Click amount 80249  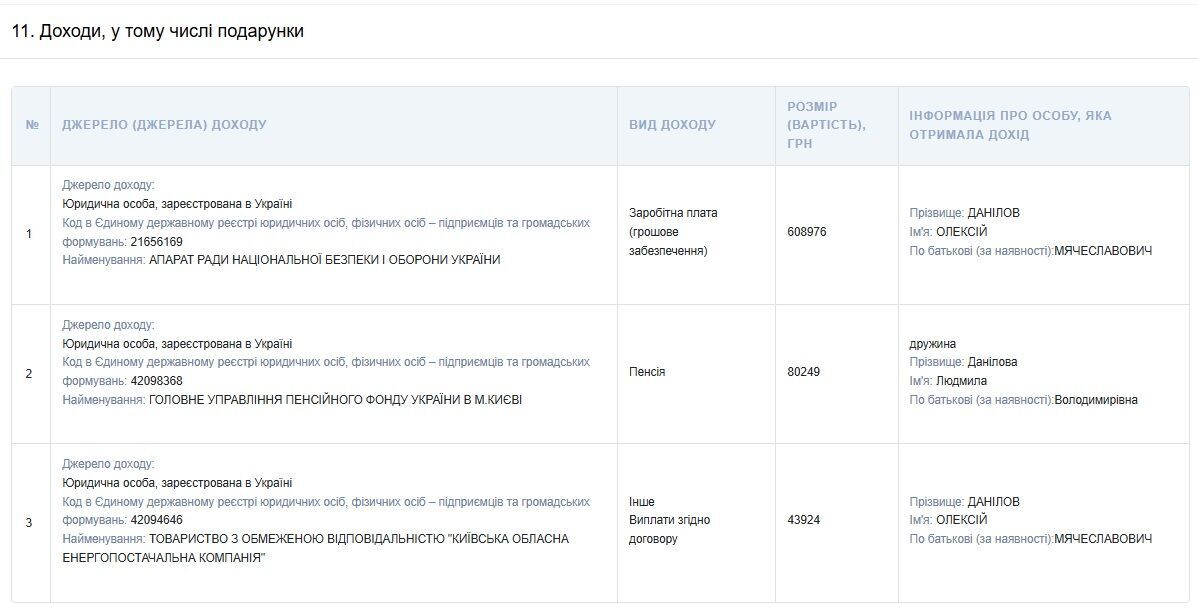click(x=804, y=372)
